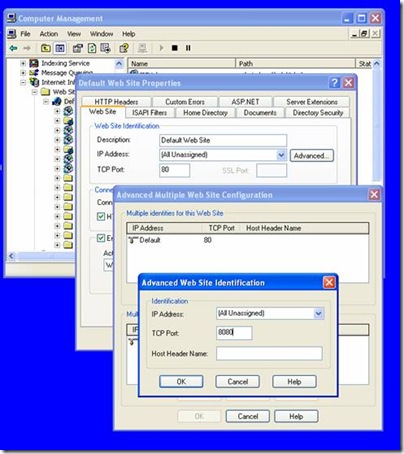The height and width of the screenshot is (454, 404).
Task: Click Help in Advanced Web Site Identification
Action: (x=294, y=382)
